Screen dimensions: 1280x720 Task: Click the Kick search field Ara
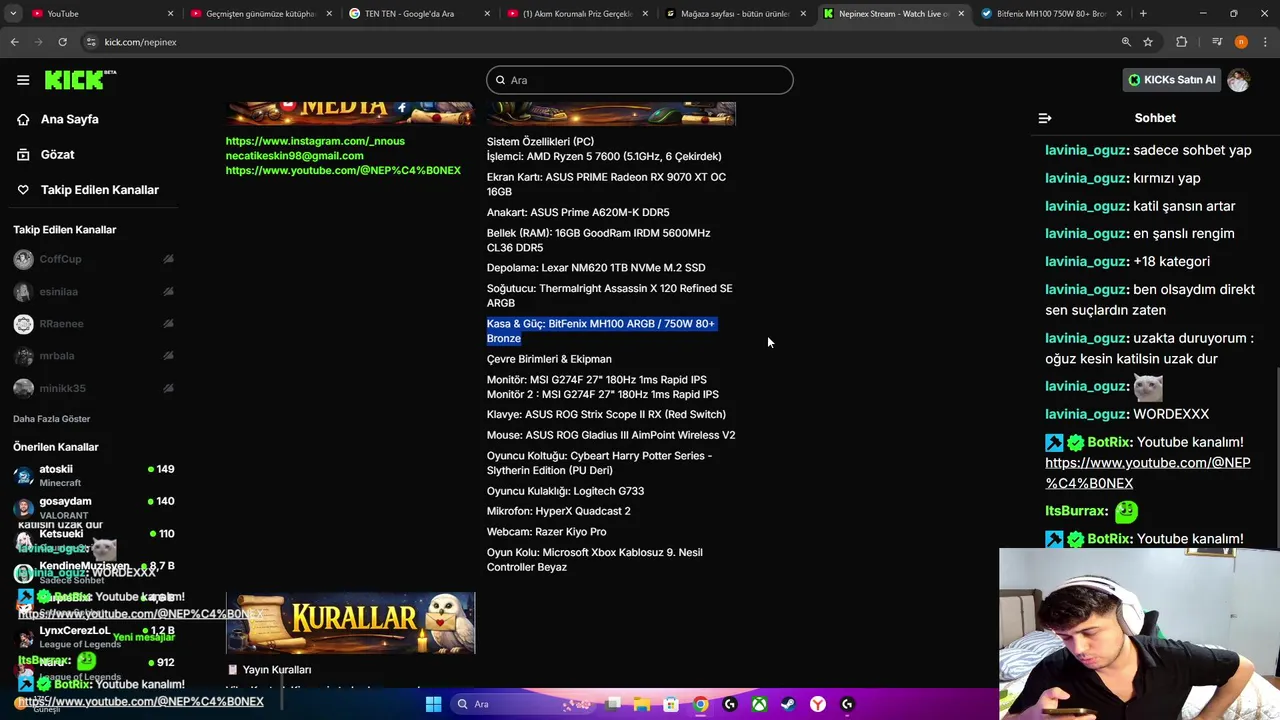tap(640, 80)
